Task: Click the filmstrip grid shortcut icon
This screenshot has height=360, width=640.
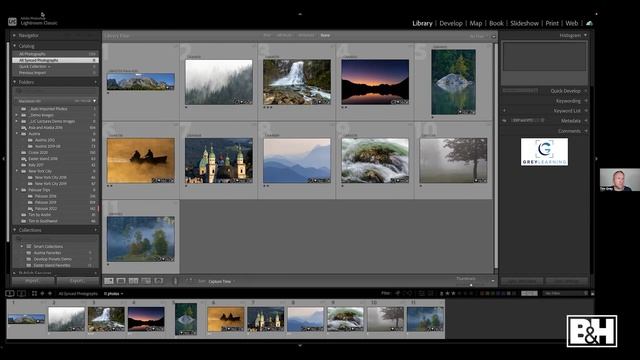Action: point(34,293)
